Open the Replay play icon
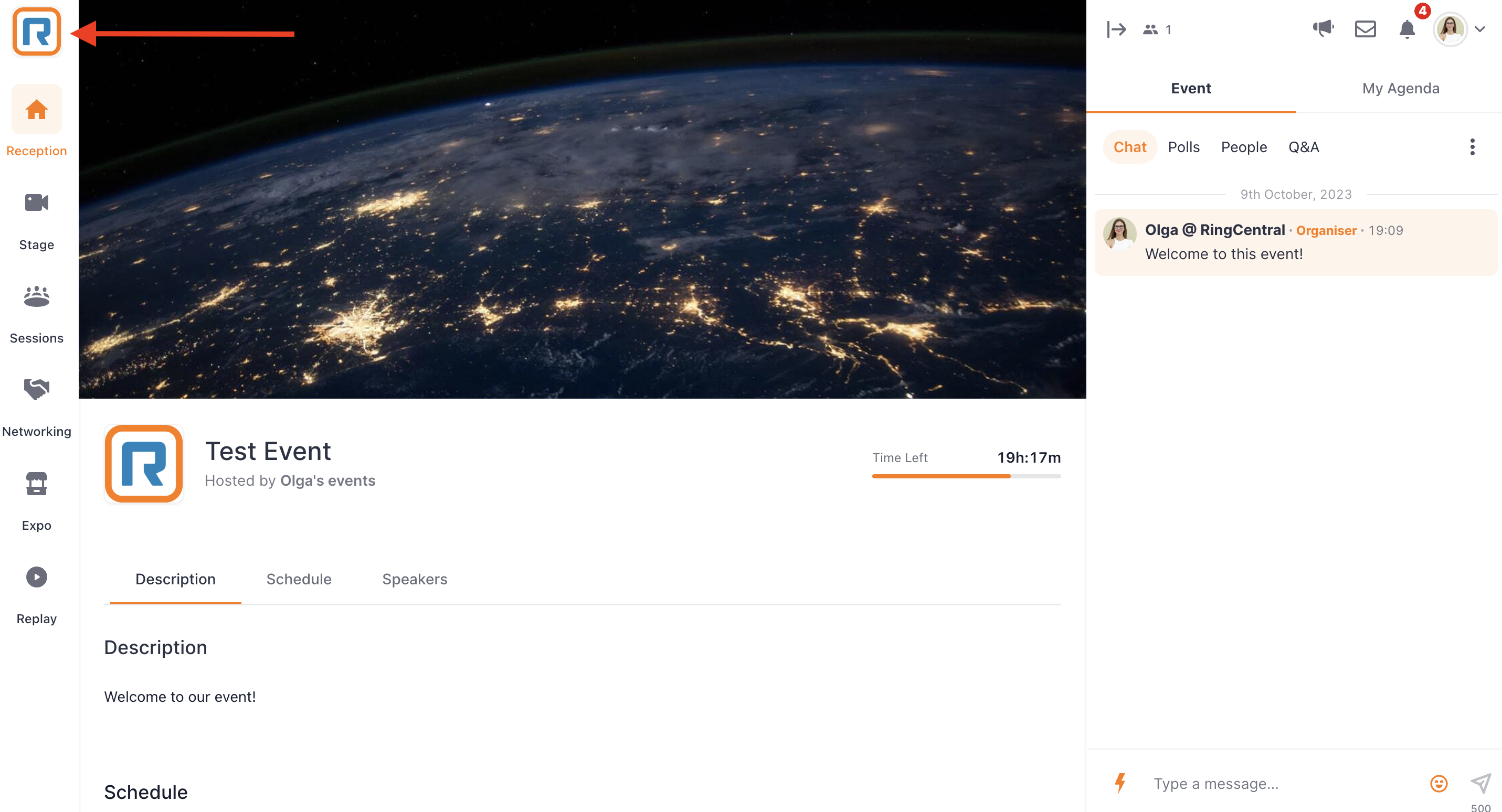Screen dimensions: 1502x812 [x=37, y=577]
